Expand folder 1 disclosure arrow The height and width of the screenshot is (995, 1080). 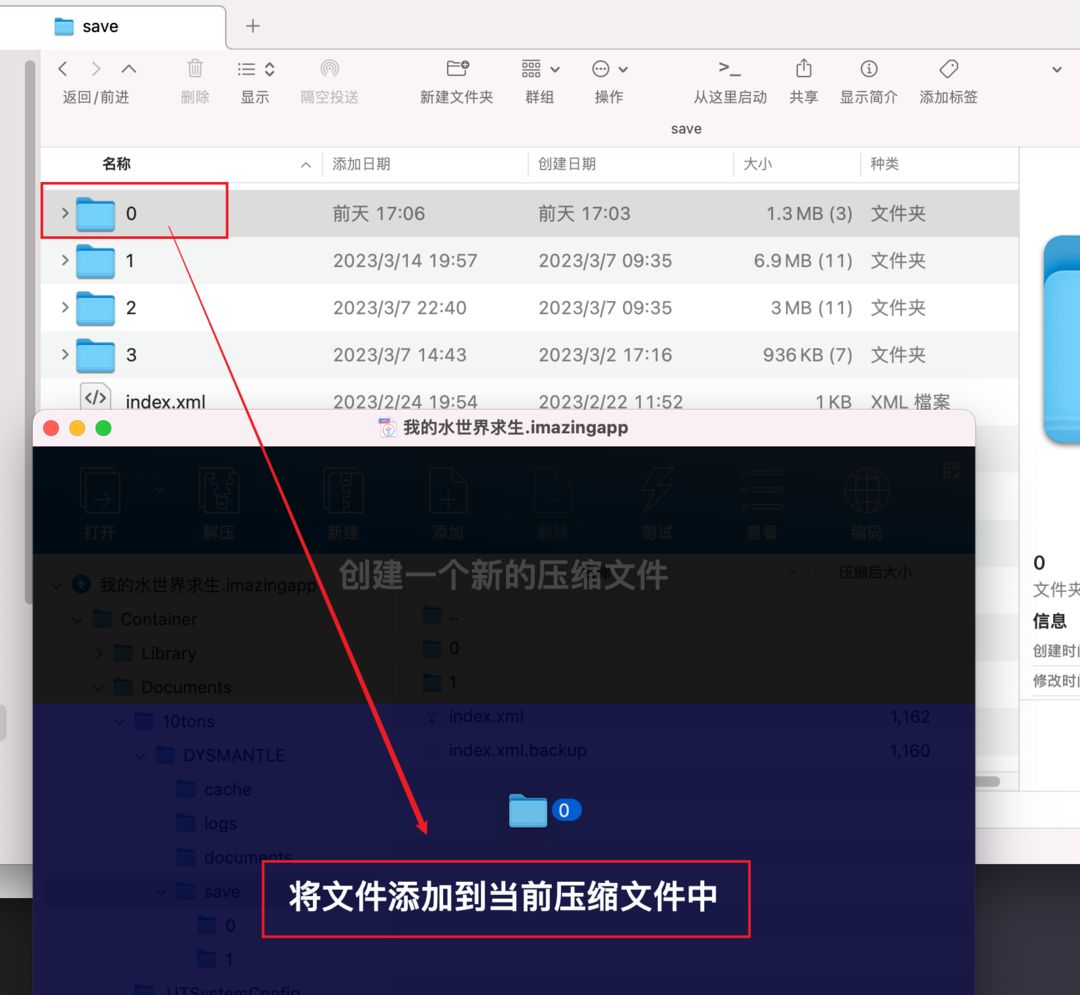tap(65, 260)
